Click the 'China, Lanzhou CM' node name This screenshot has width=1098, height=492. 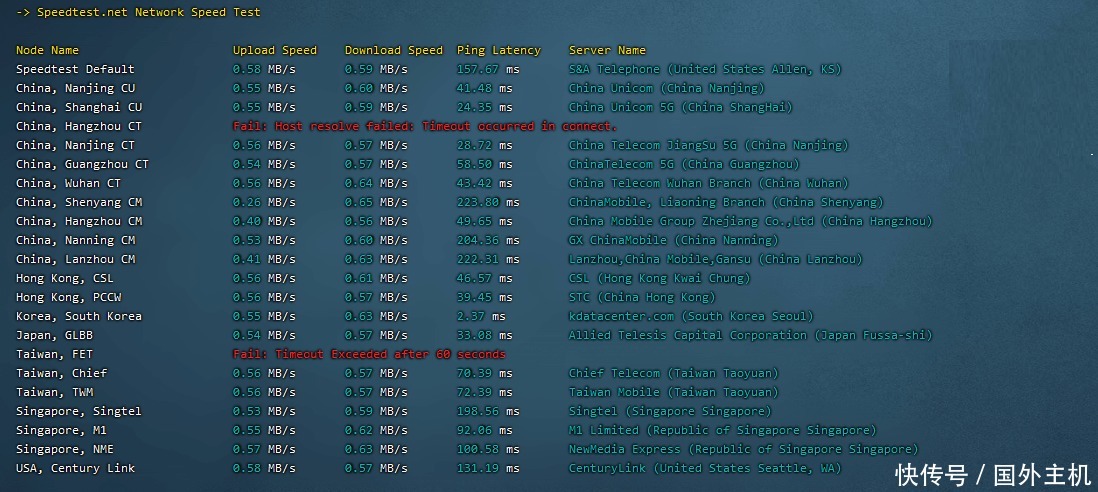(x=75, y=259)
